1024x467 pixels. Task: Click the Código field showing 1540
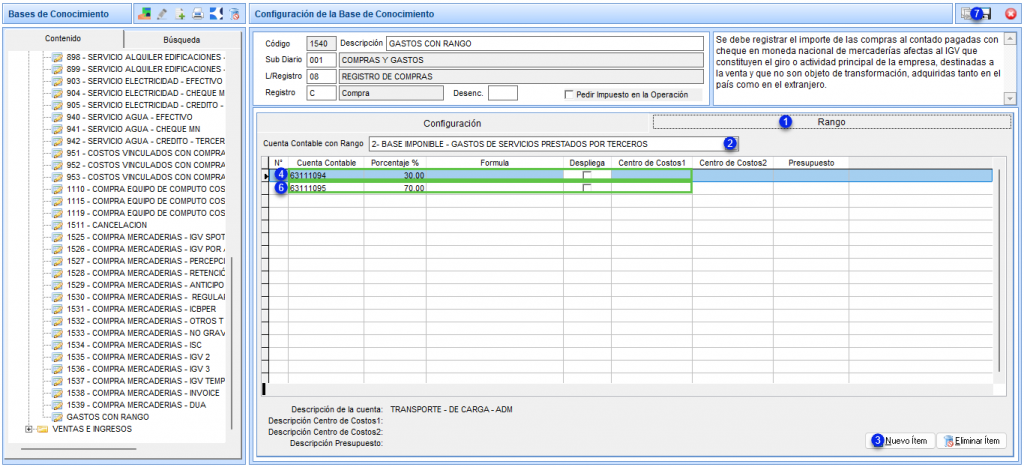321,44
